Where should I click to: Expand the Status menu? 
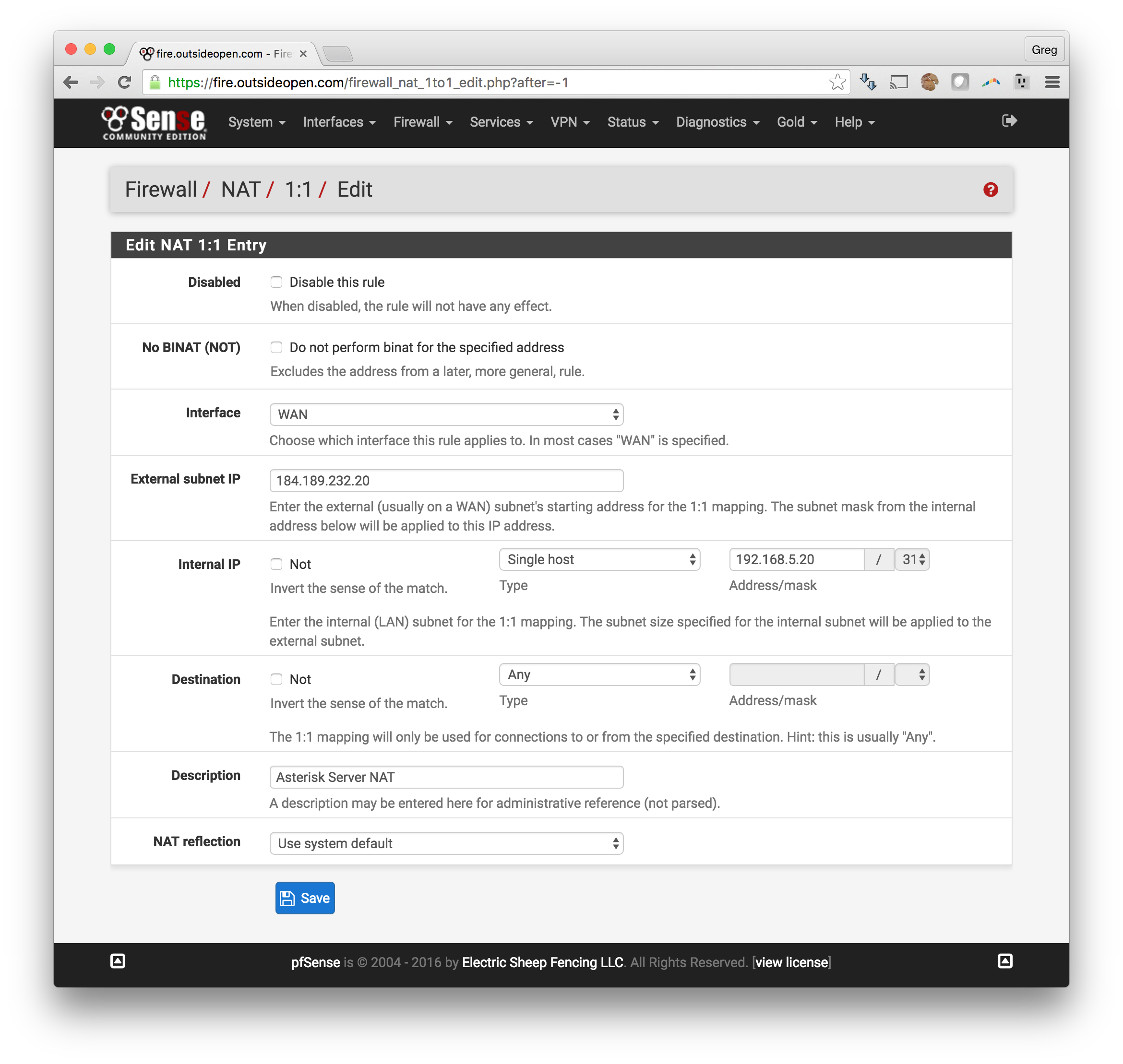point(633,122)
